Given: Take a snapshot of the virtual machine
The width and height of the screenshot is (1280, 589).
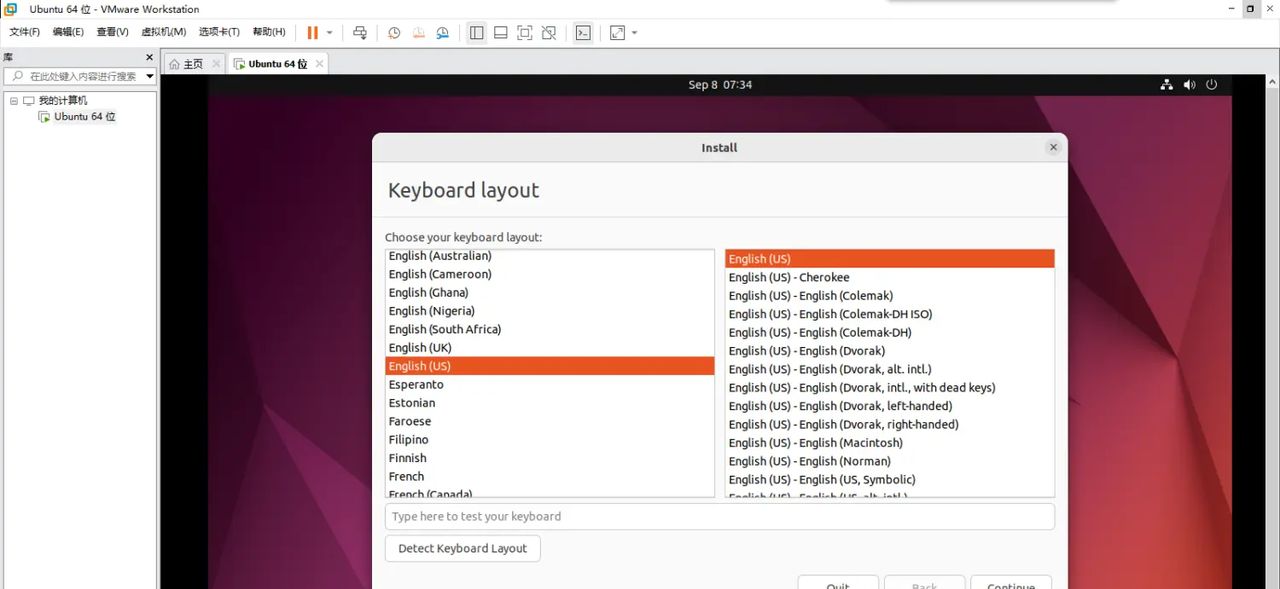Looking at the screenshot, I should 394,33.
